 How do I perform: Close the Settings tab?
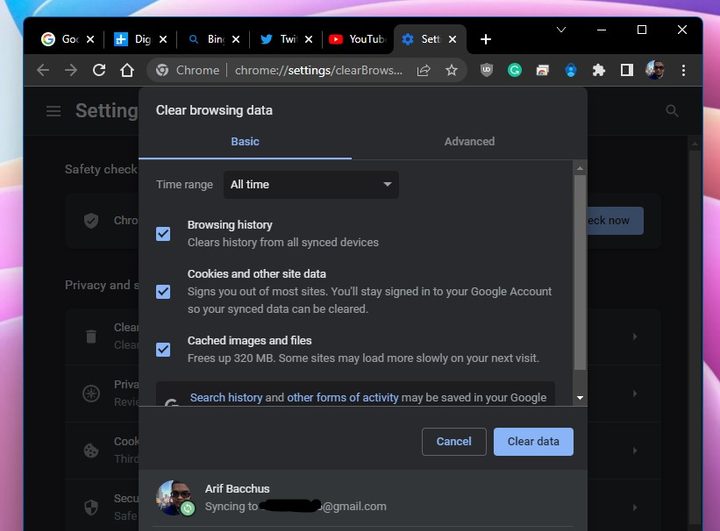coord(452,40)
